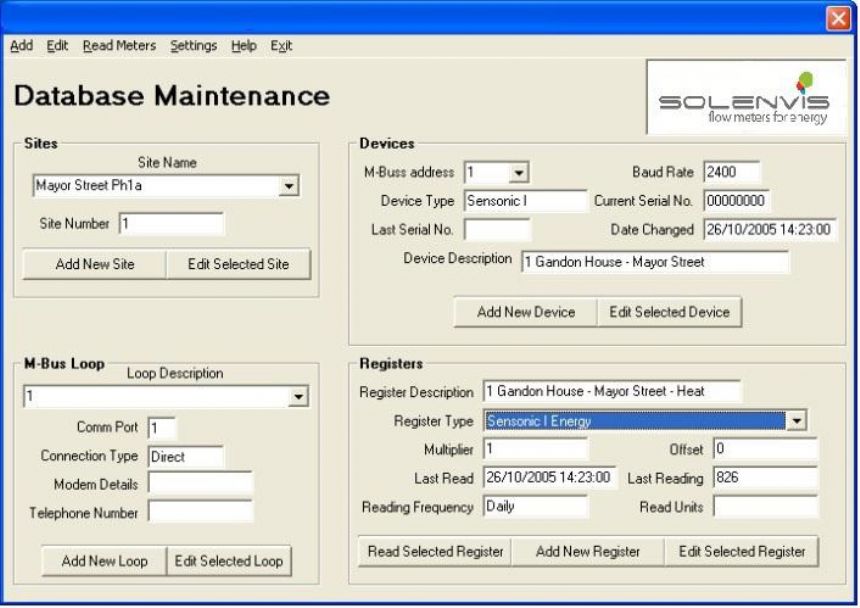The width and height of the screenshot is (860, 608).
Task: Click the empty Read Units field
Action: click(765, 507)
